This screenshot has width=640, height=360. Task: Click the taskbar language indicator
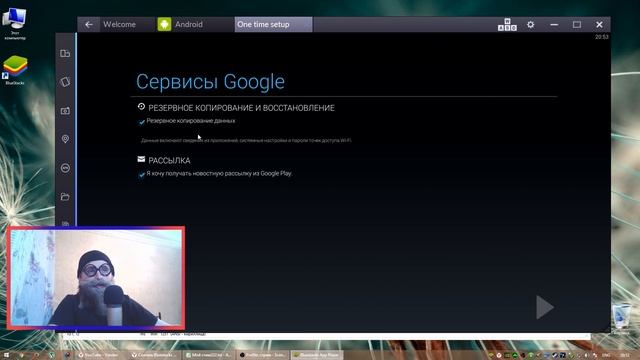tap(606, 356)
